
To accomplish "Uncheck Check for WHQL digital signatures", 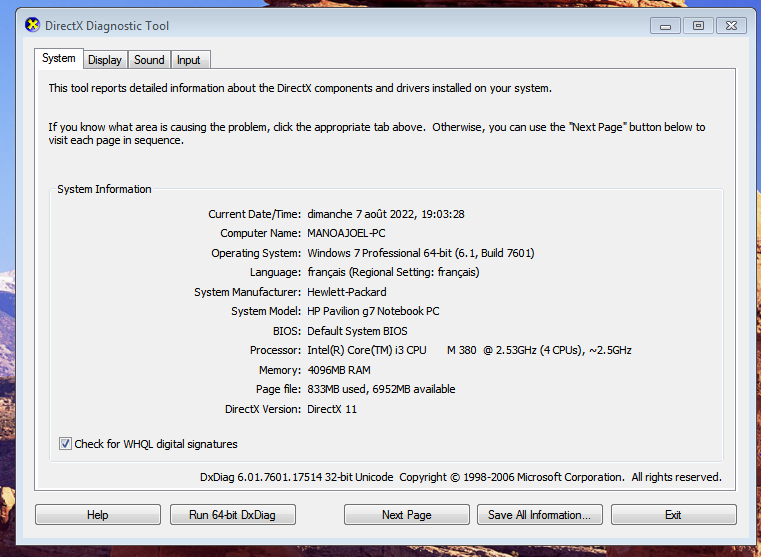I will pyautogui.click(x=66, y=444).
